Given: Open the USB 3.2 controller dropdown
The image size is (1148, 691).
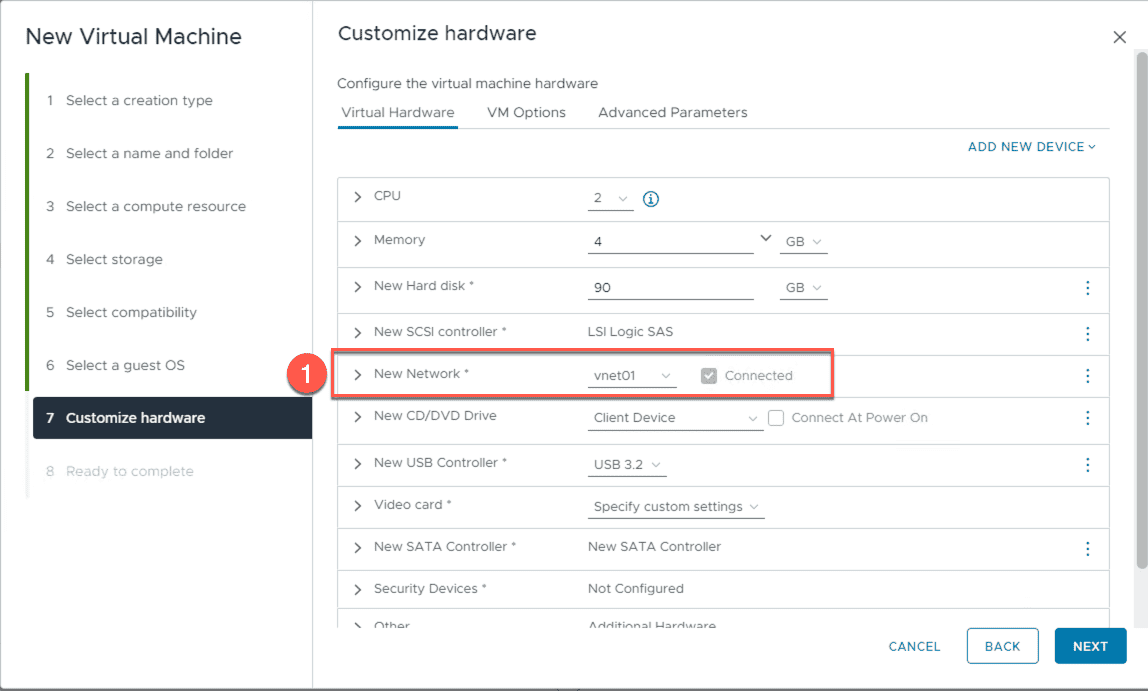Looking at the screenshot, I should pos(627,465).
